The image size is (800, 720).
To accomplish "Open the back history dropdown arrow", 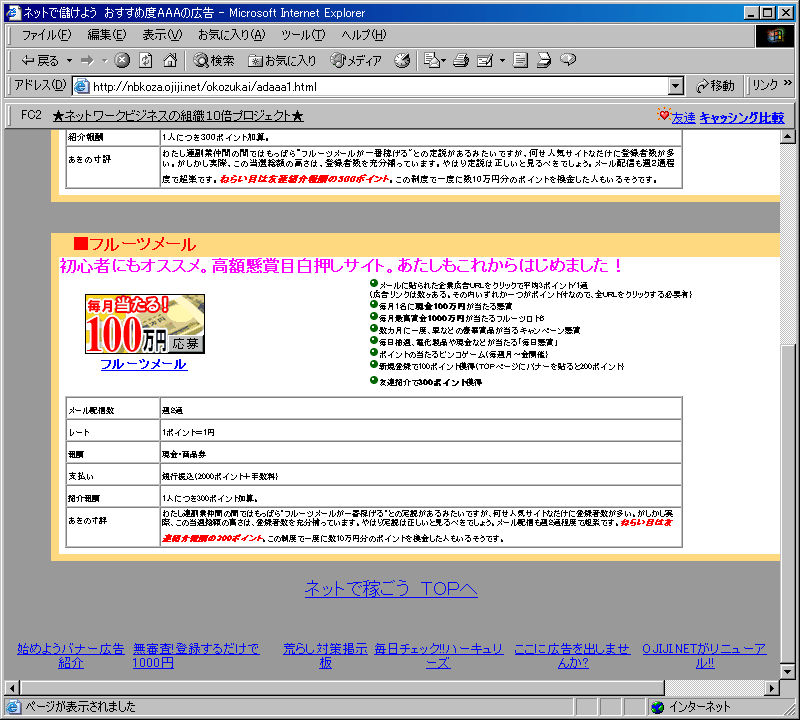I will click(x=69, y=61).
